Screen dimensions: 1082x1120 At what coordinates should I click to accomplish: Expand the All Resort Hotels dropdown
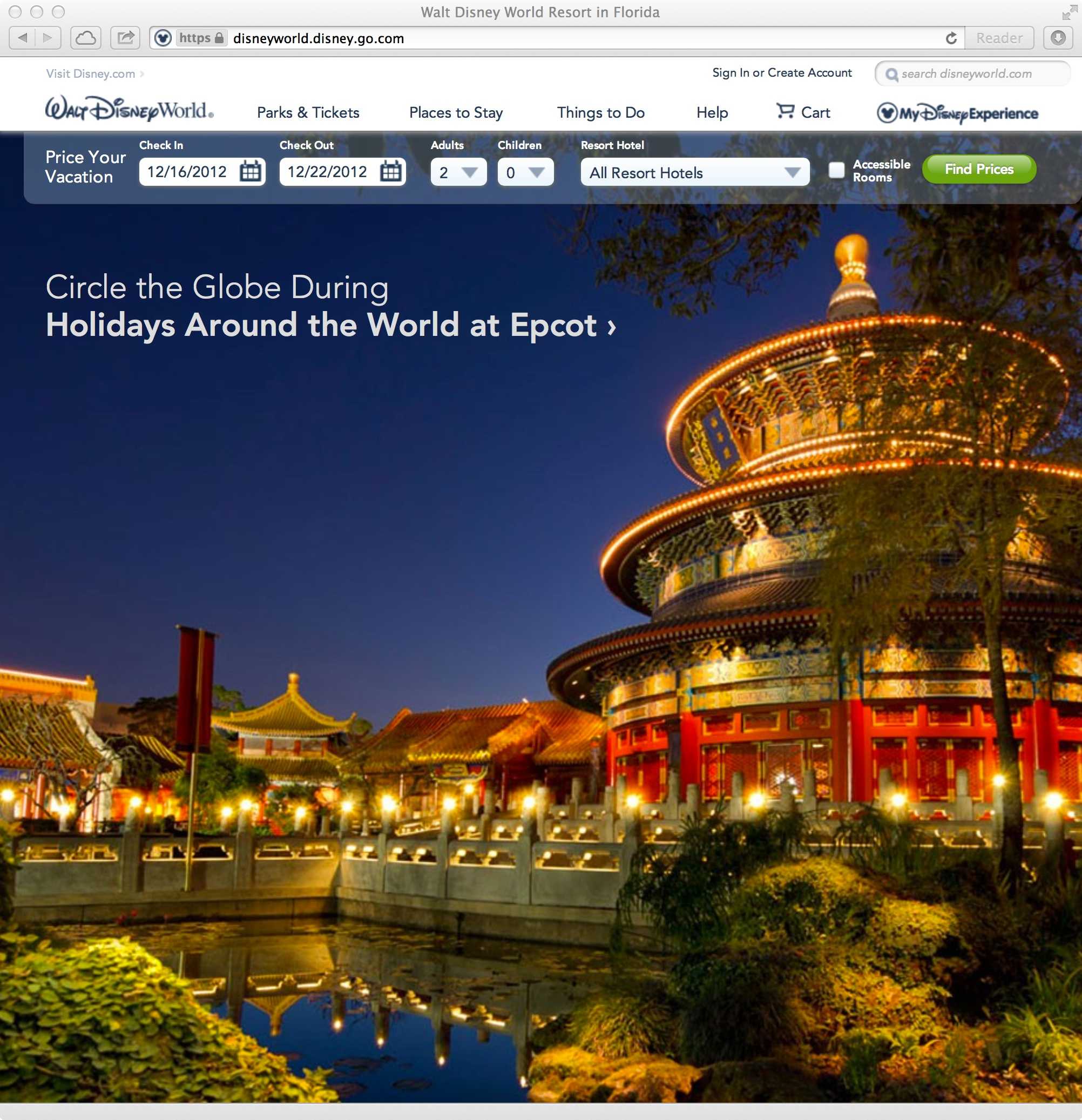pyautogui.click(x=695, y=172)
